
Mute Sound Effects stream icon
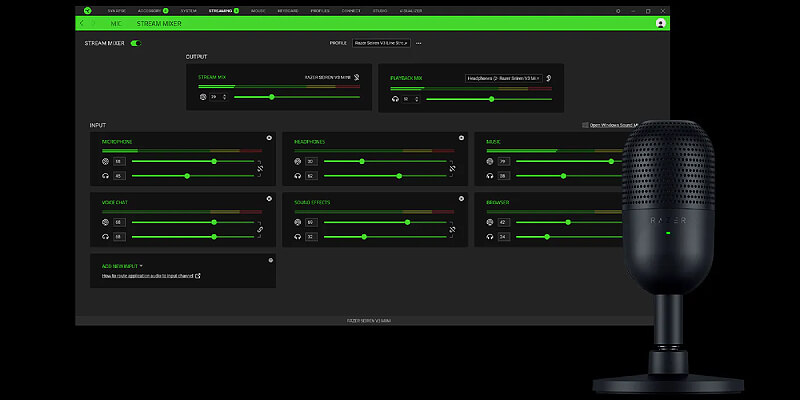point(297,222)
